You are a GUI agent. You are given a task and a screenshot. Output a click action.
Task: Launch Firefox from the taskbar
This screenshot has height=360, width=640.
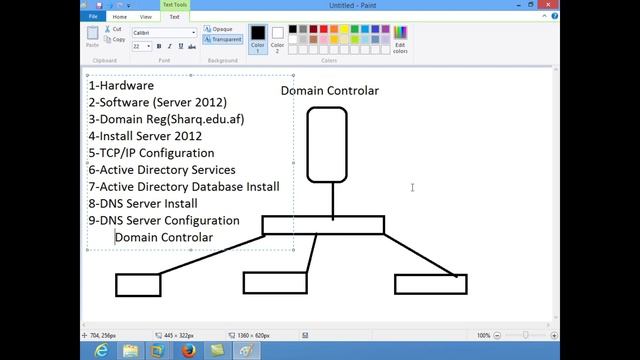pos(188,351)
